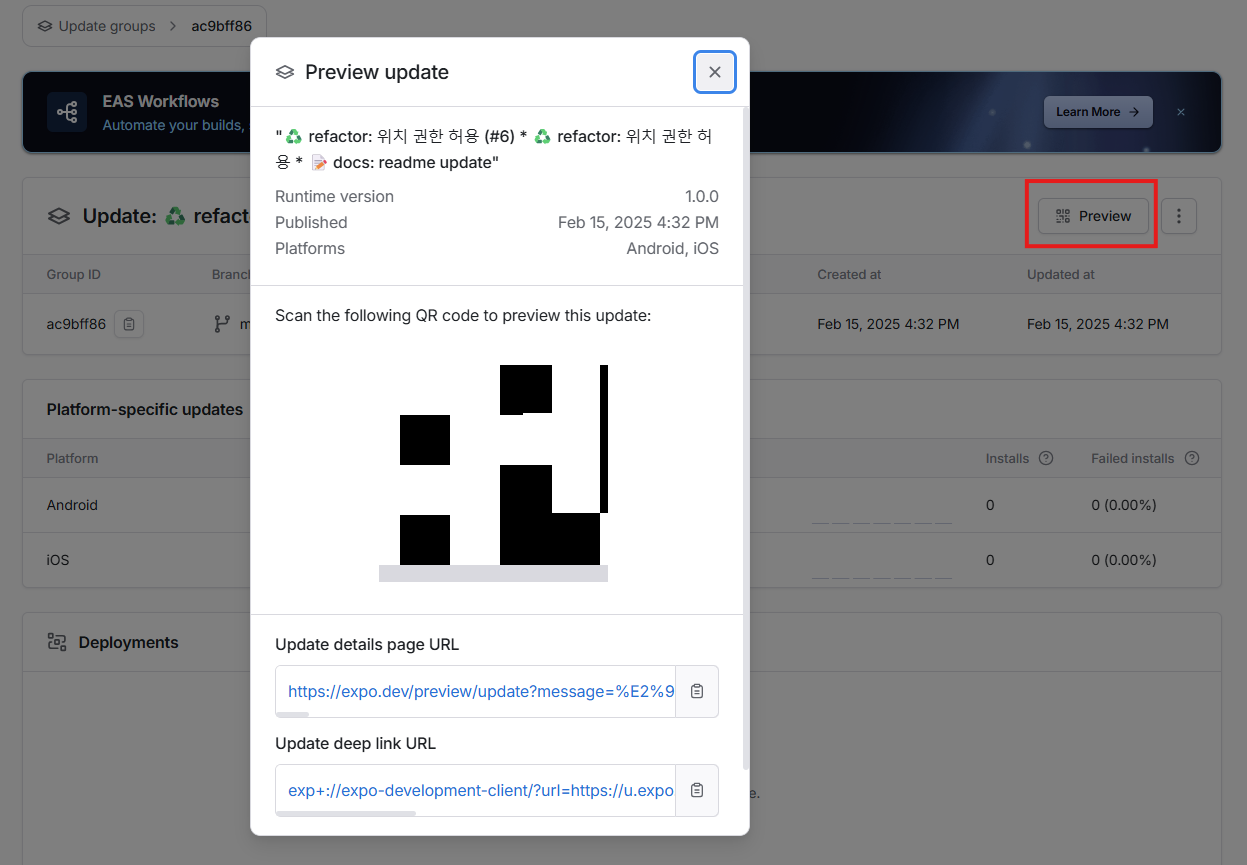1247x865 pixels.
Task: Click Android failed installs 0 (0.00%)
Action: (1124, 505)
